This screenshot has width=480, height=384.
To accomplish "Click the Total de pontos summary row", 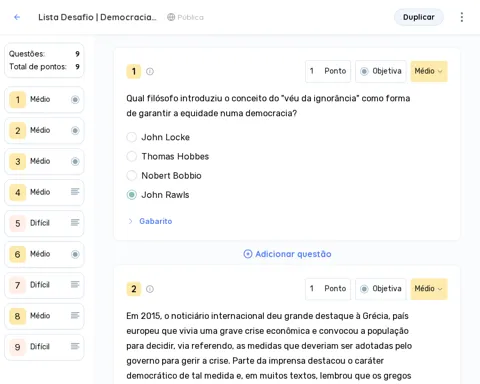I will click(x=44, y=67).
